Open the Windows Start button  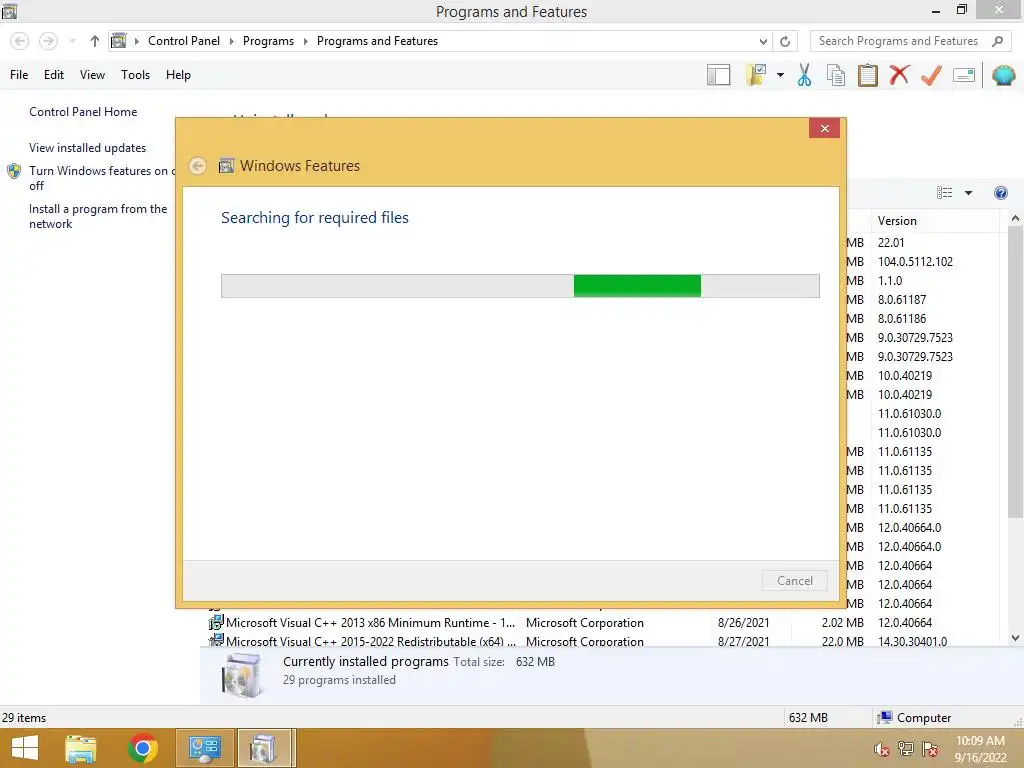pyautogui.click(x=25, y=748)
